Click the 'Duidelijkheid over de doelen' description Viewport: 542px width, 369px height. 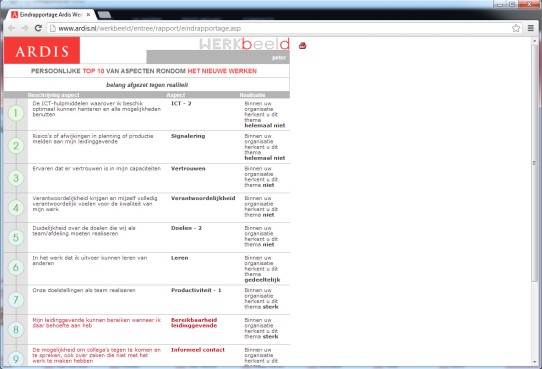click(x=84, y=230)
